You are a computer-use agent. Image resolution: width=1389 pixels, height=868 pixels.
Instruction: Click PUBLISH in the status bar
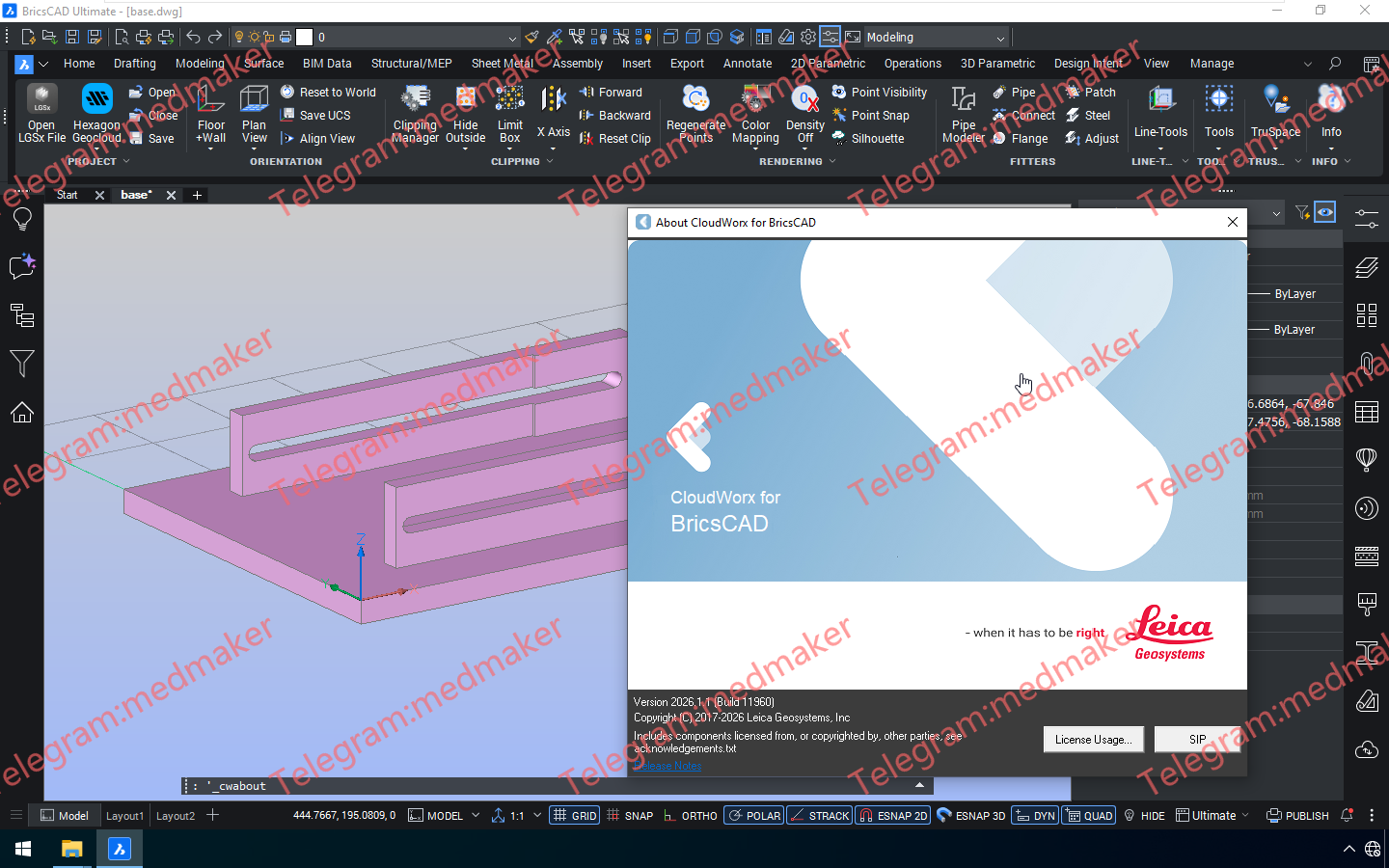click(x=1297, y=815)
